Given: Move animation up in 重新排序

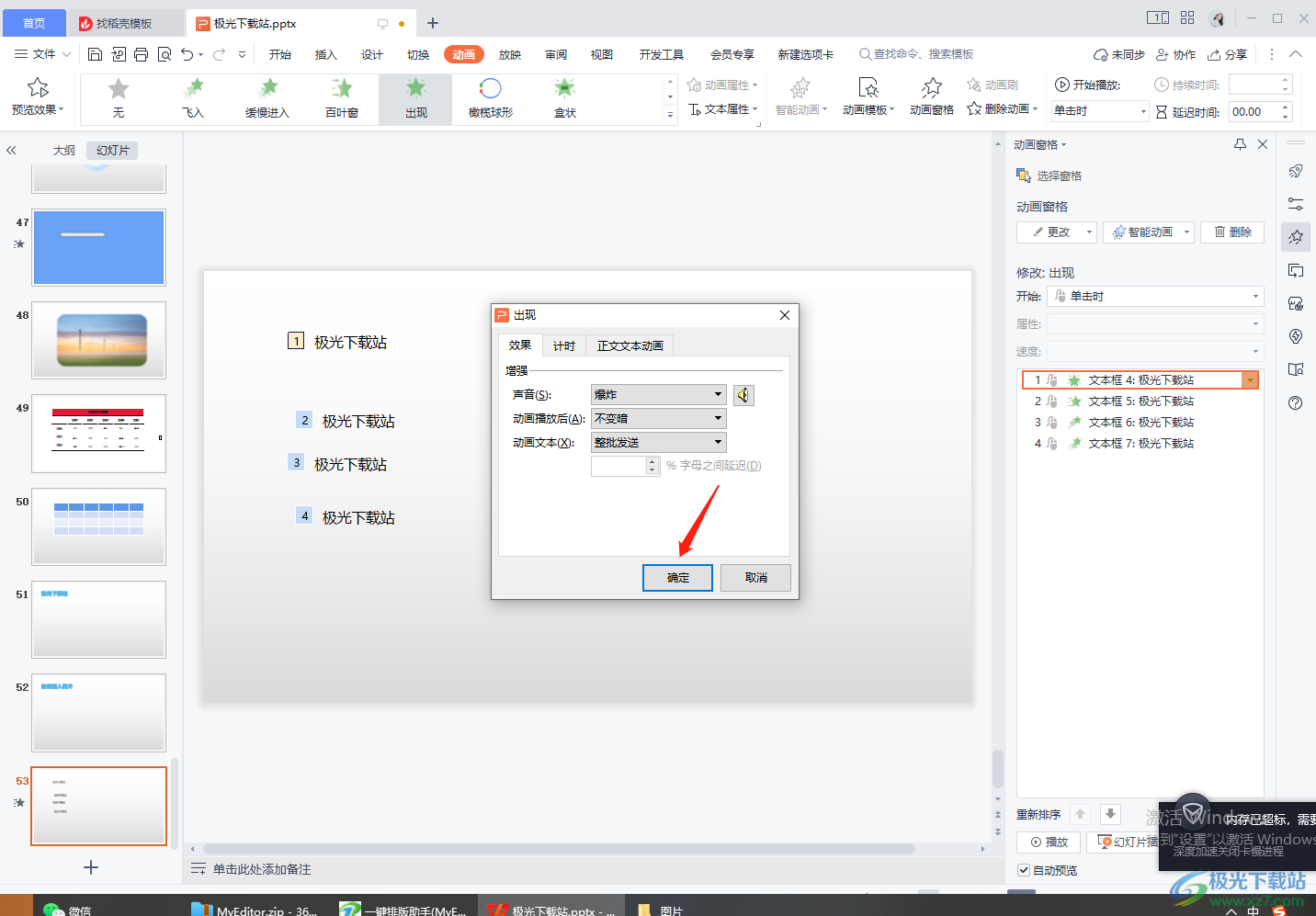Looking at the screenshot, I should pos(1081,814).
